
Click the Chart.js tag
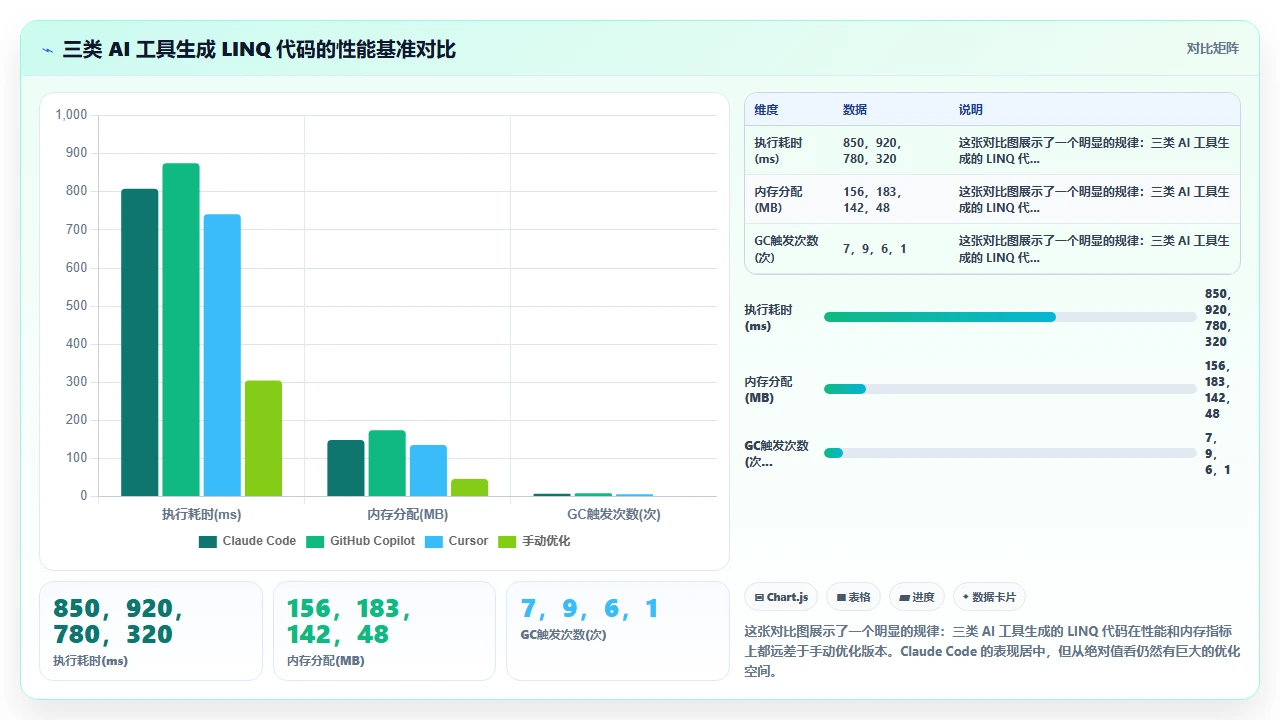point(781,597)
